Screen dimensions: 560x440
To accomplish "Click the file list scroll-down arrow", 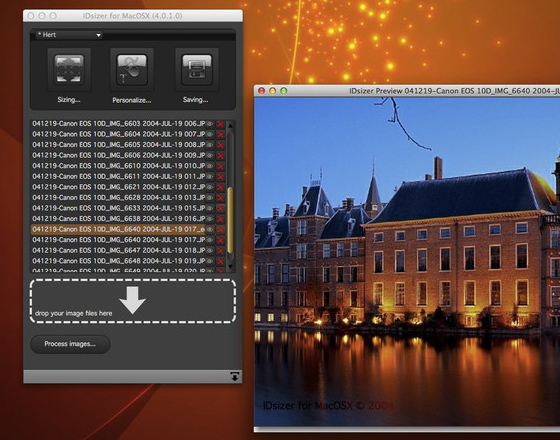I will click(230, 266).
